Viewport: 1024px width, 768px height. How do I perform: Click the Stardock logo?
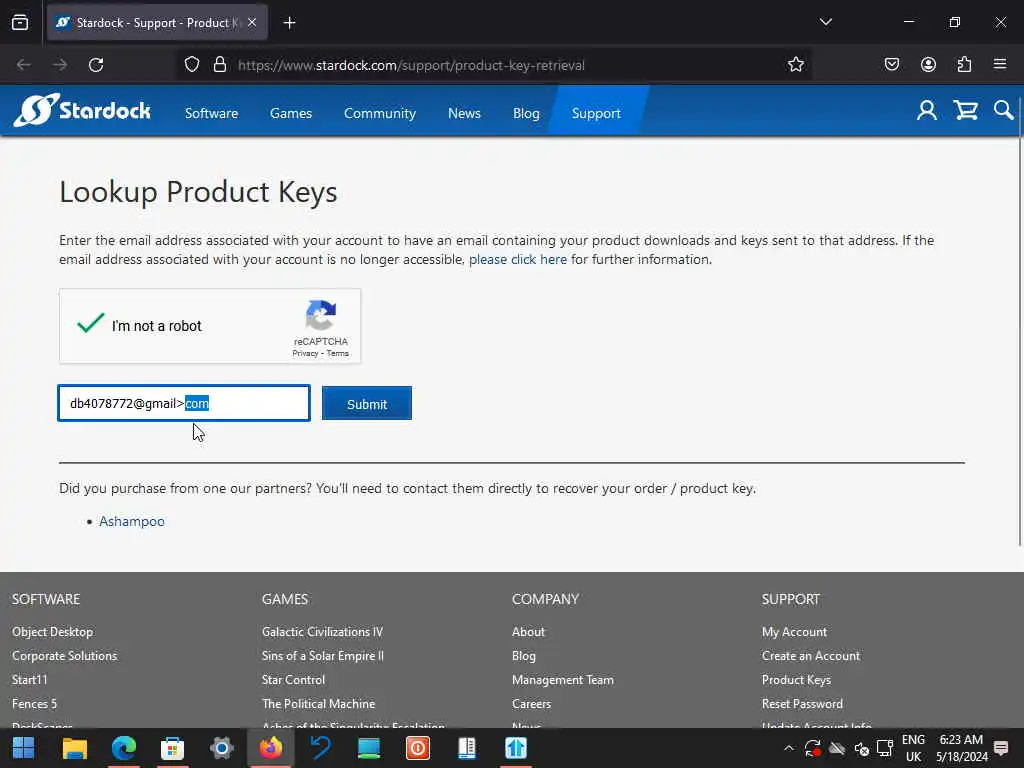82,110
